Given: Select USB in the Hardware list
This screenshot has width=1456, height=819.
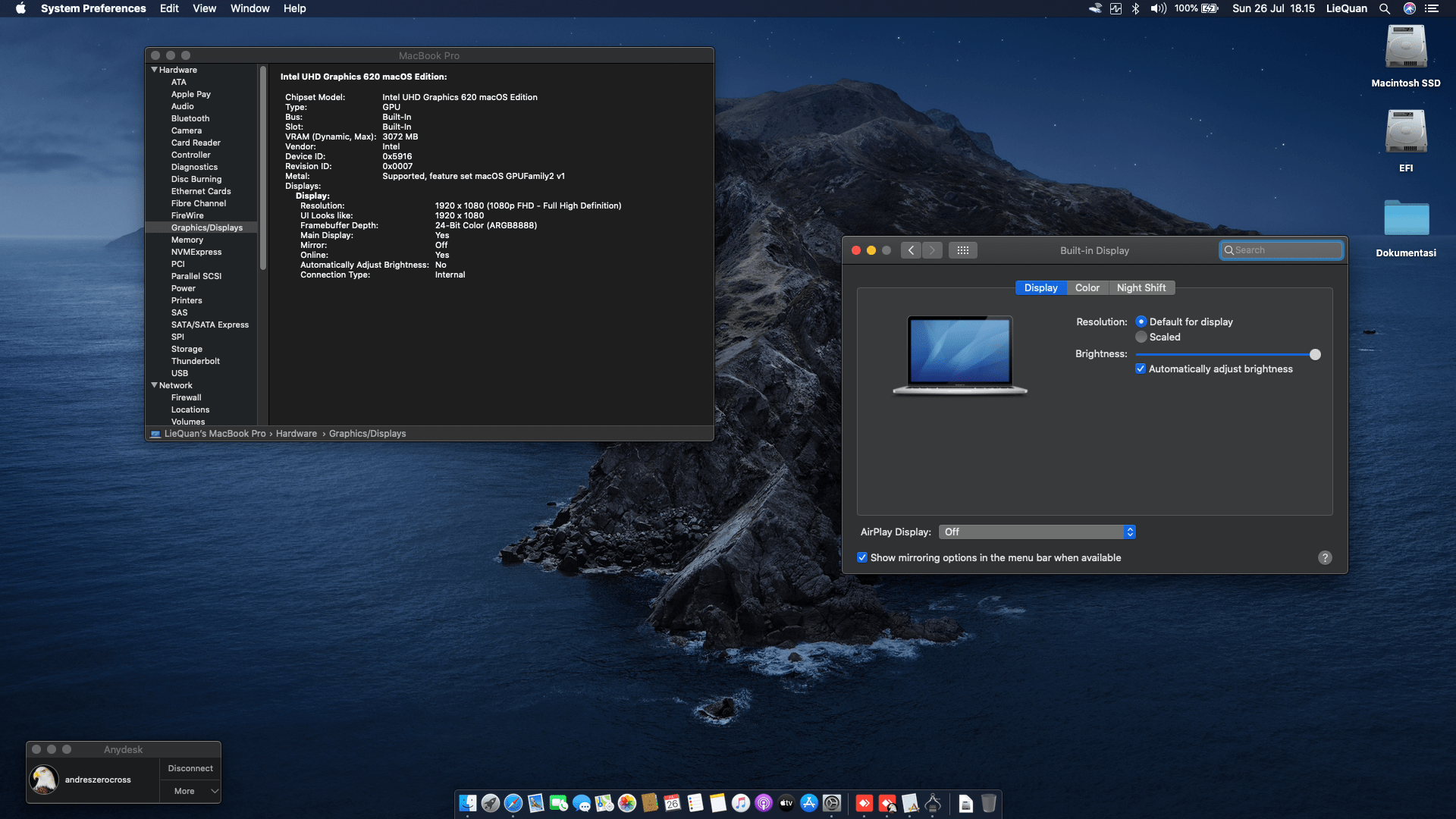Looking at the screenshot, I should click(x=180, y=373).
